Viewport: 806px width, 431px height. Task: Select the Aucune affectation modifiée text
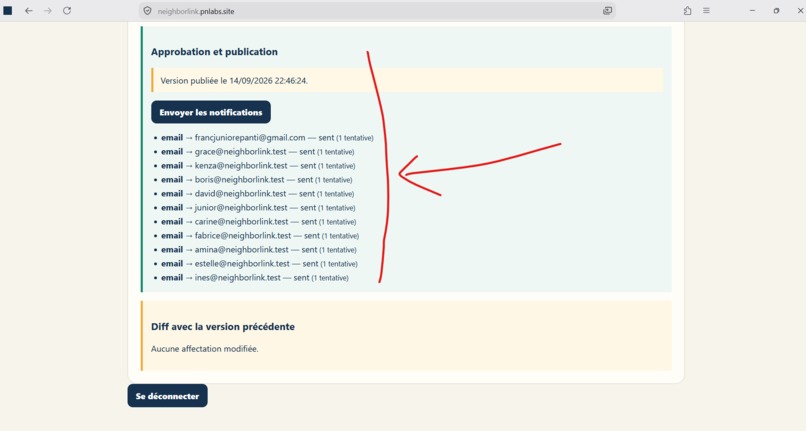coord(205,349)
